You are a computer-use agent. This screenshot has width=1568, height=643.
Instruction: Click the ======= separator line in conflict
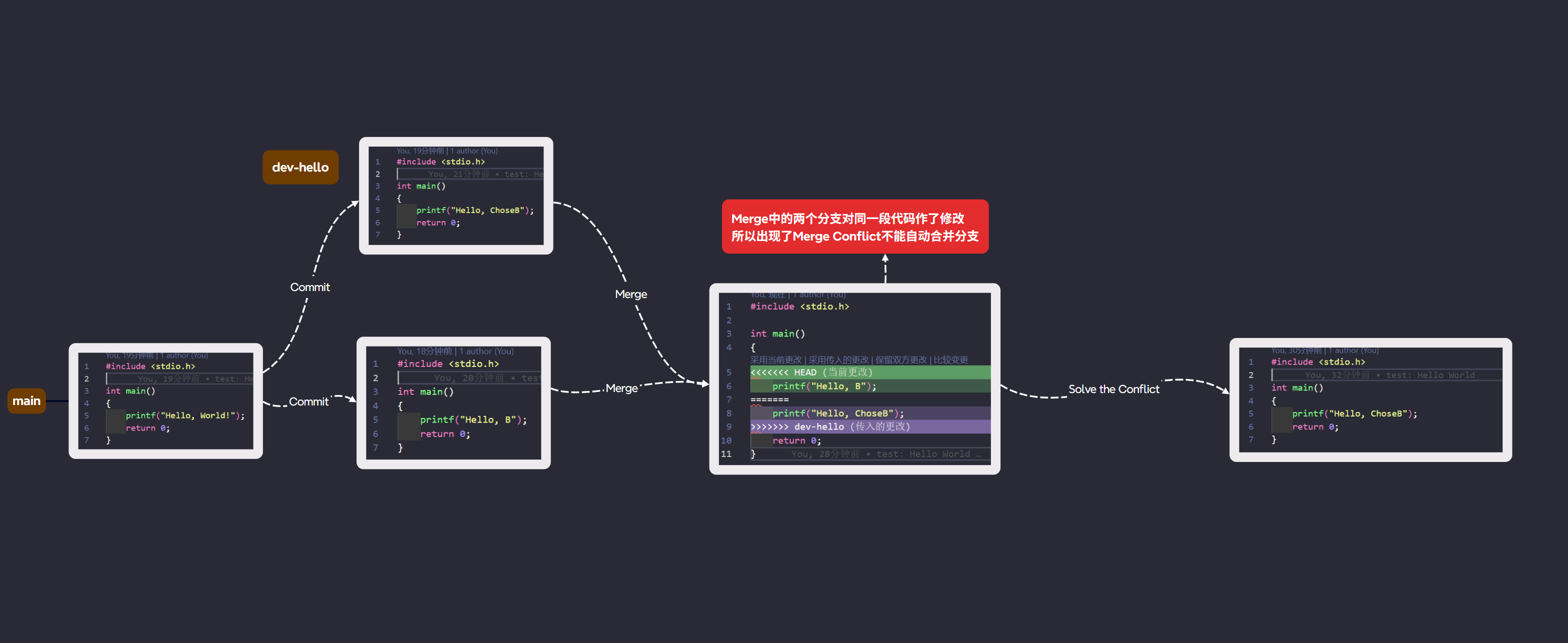tap(769, 400)
